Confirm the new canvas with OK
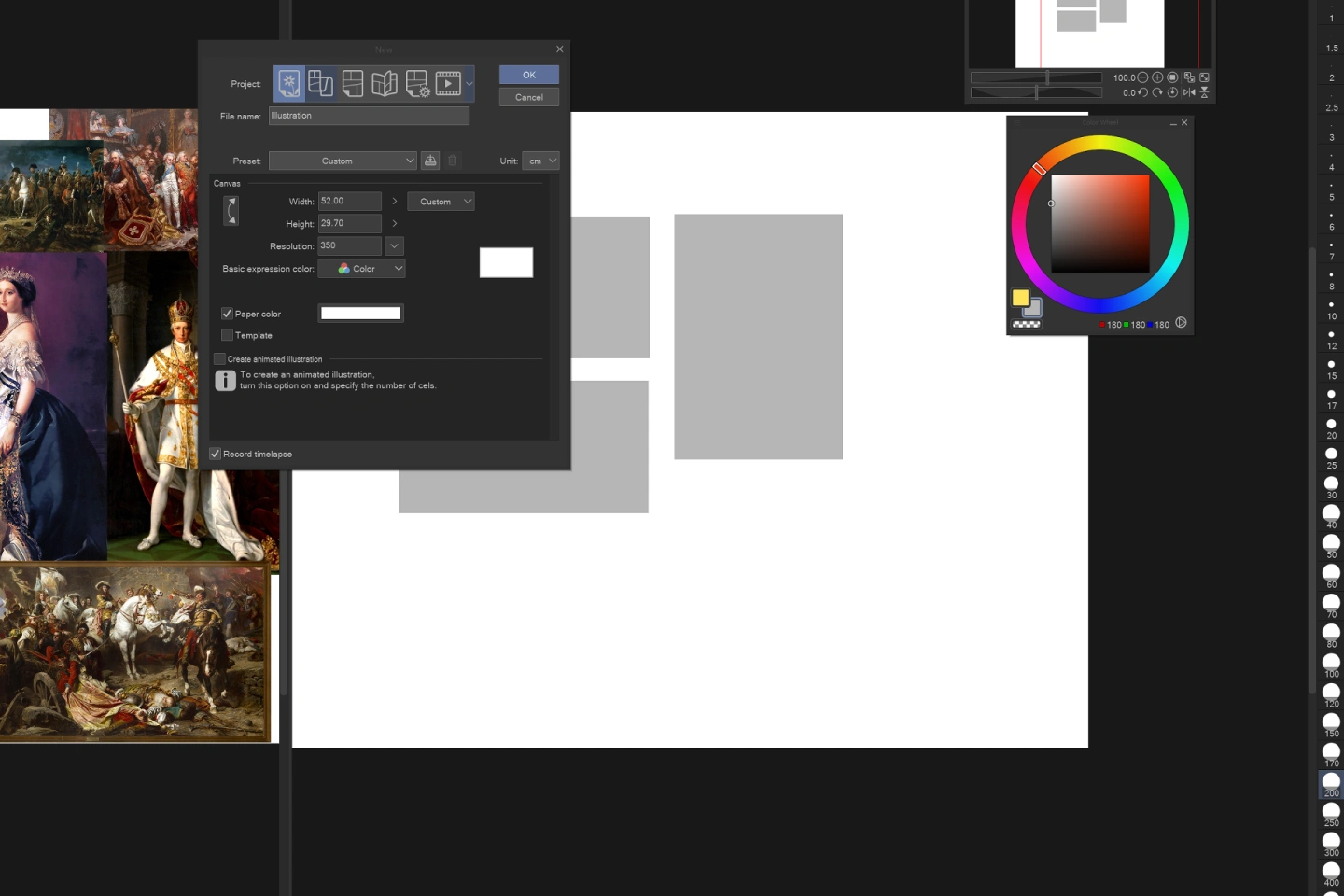Viewport: 1344px width, 896px height. click(x=529, y=75)
